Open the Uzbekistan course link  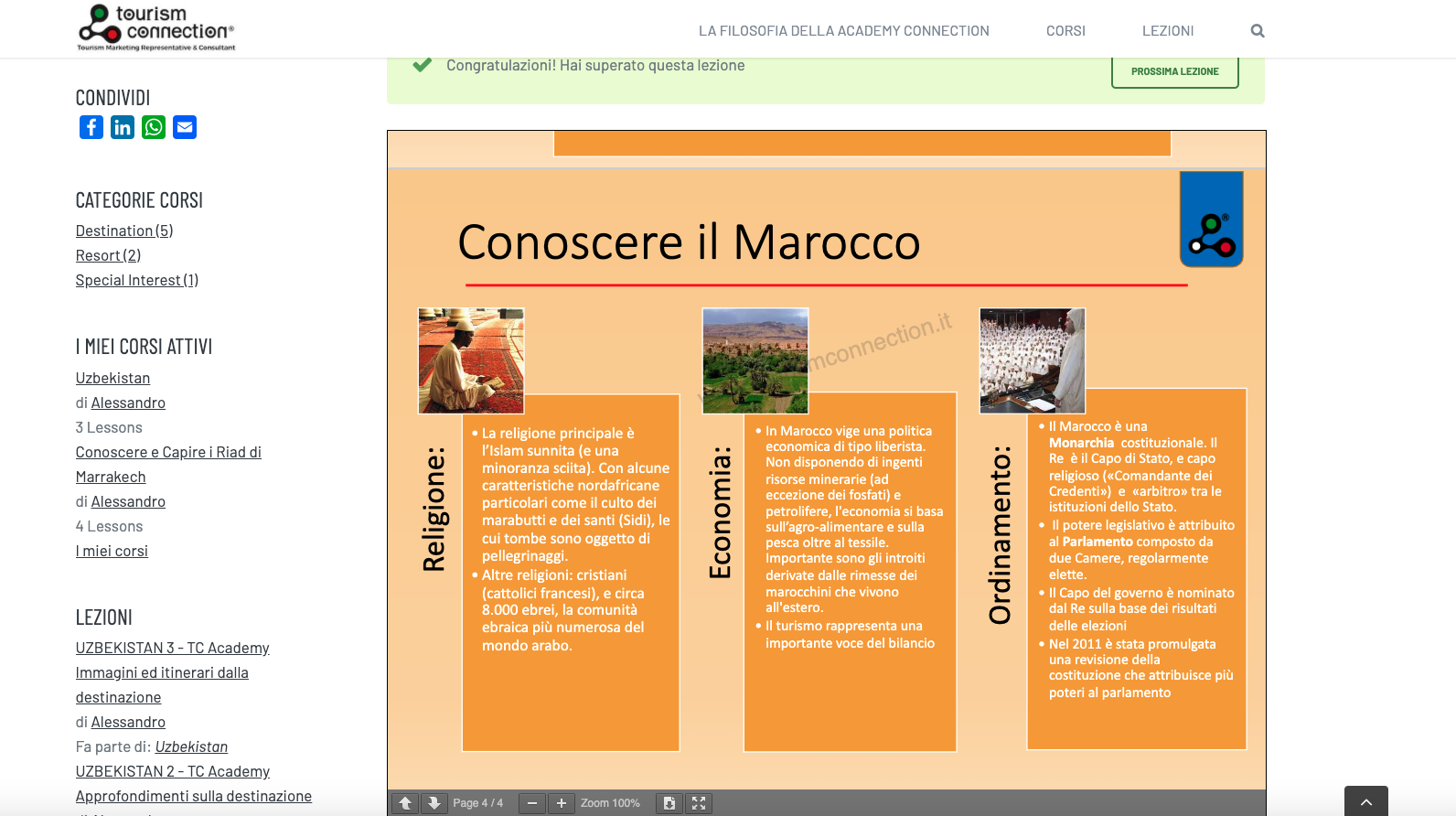(112, 378)
